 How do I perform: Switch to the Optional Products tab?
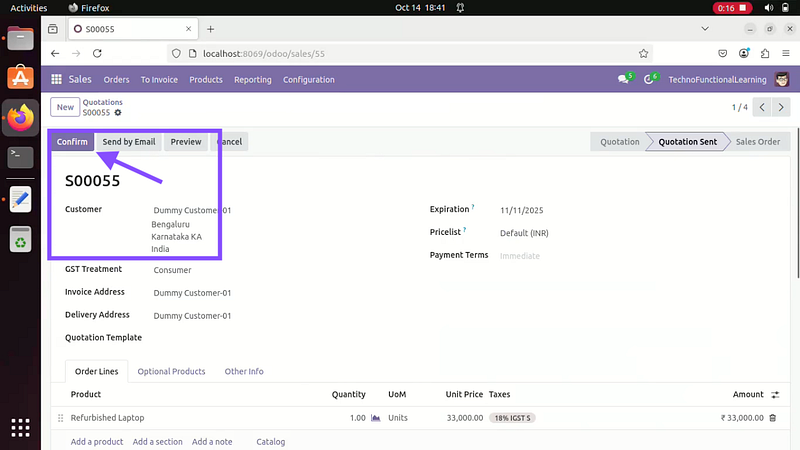pyautogui.click(x=171, y=371)
